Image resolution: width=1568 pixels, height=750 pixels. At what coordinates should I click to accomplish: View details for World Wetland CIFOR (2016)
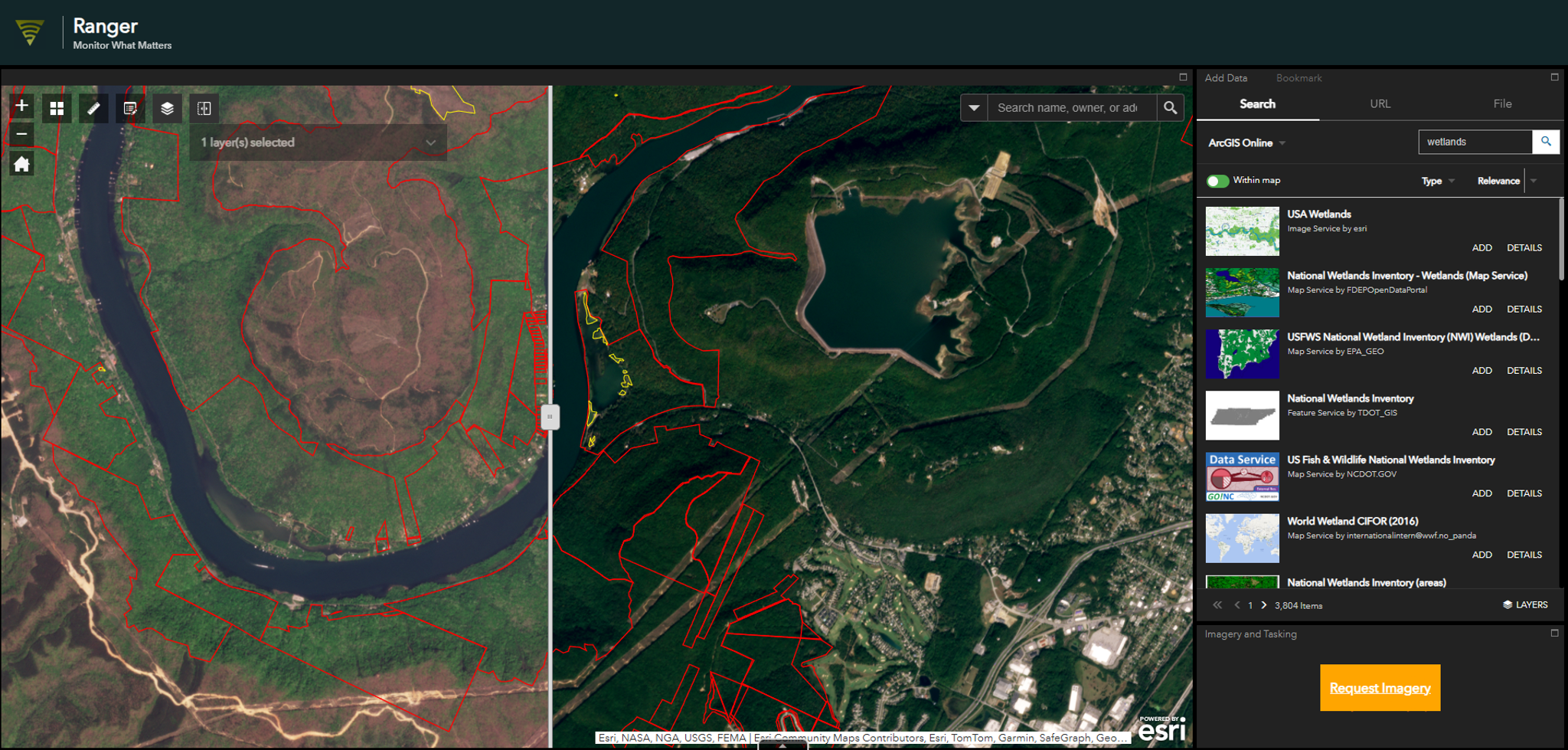pos(1524,555)
